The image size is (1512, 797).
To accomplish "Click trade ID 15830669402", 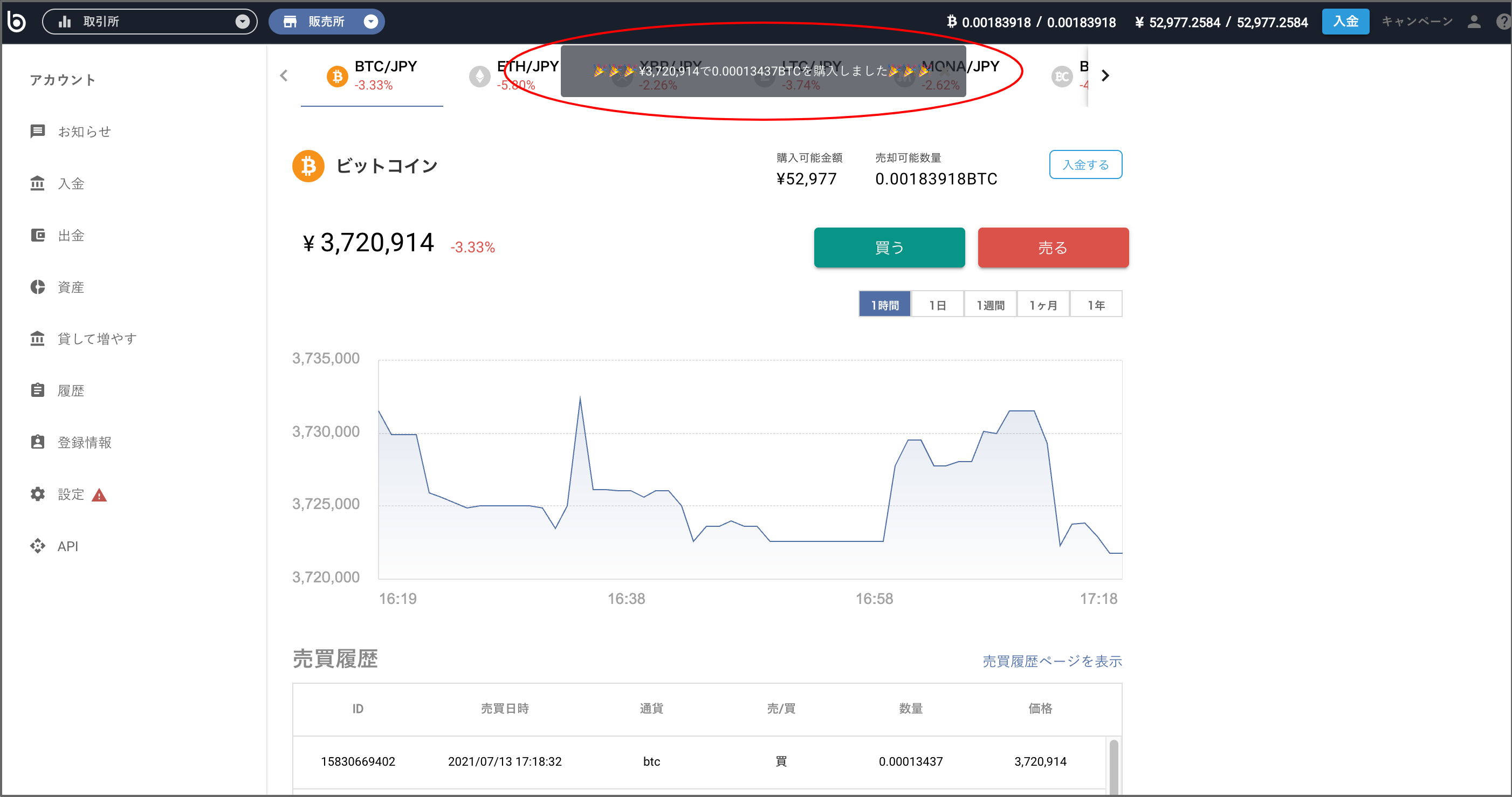I will click(358, 761).
